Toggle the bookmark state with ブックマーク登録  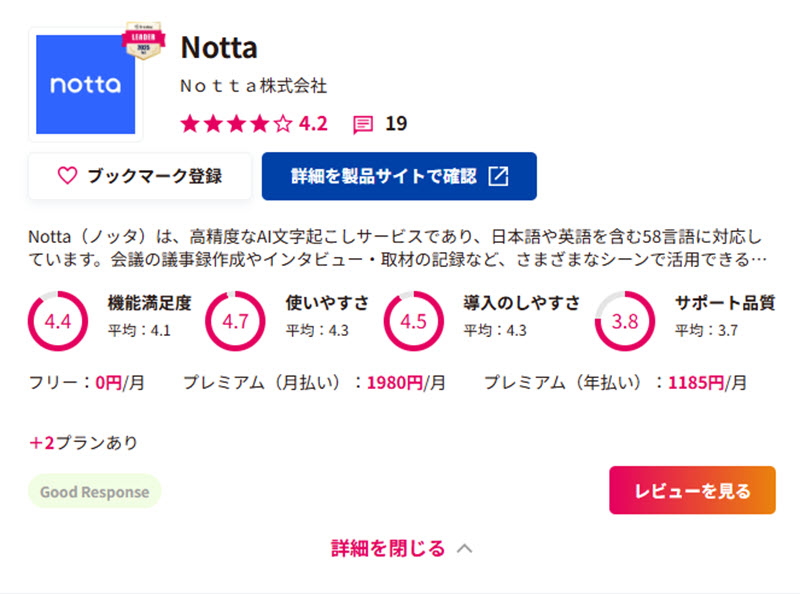139,175
